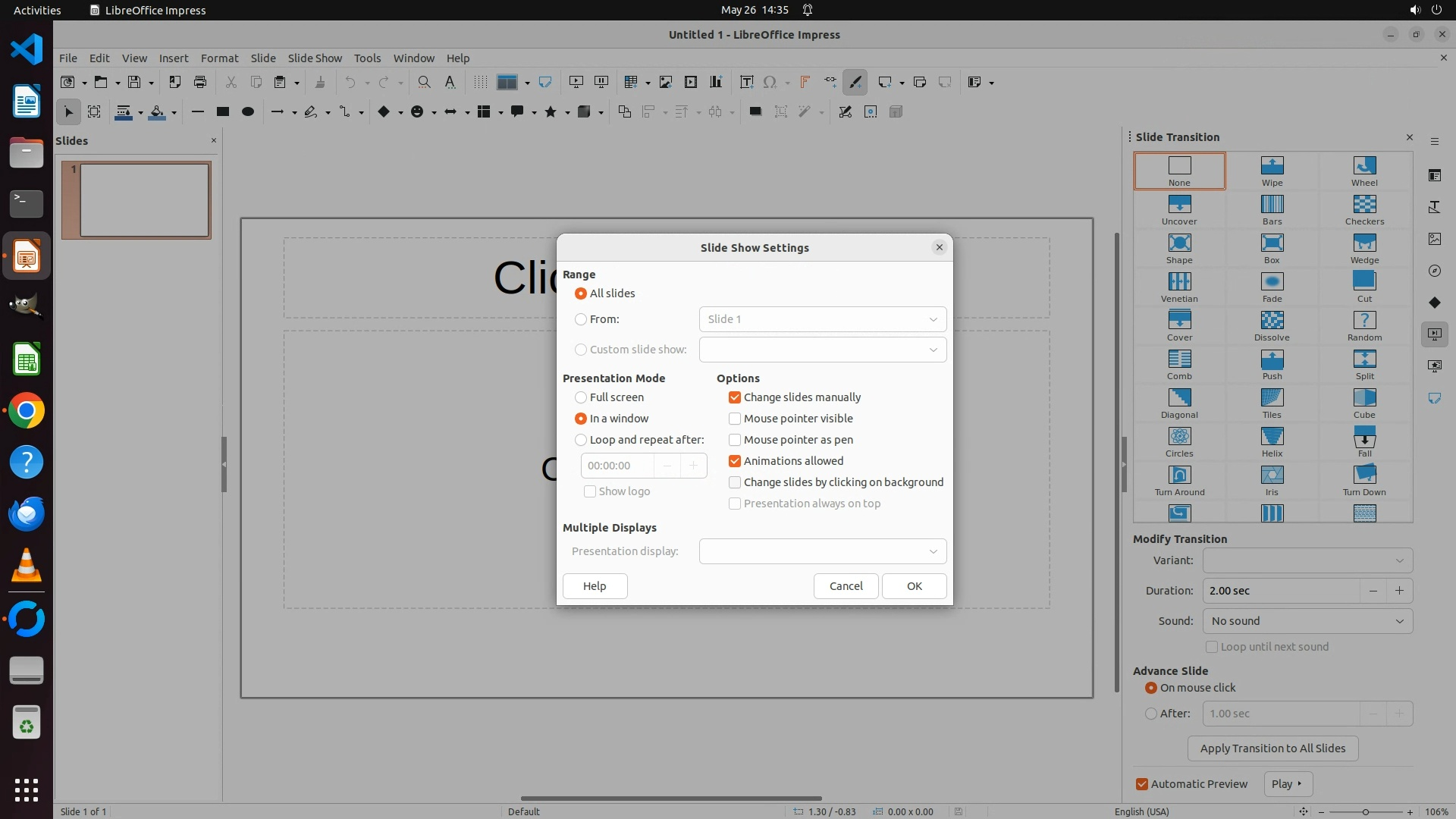This screenshot has height=819, width=1456.
Task: Enable Mouse pointer visible checkbox
Action: [x=734, y=419]
